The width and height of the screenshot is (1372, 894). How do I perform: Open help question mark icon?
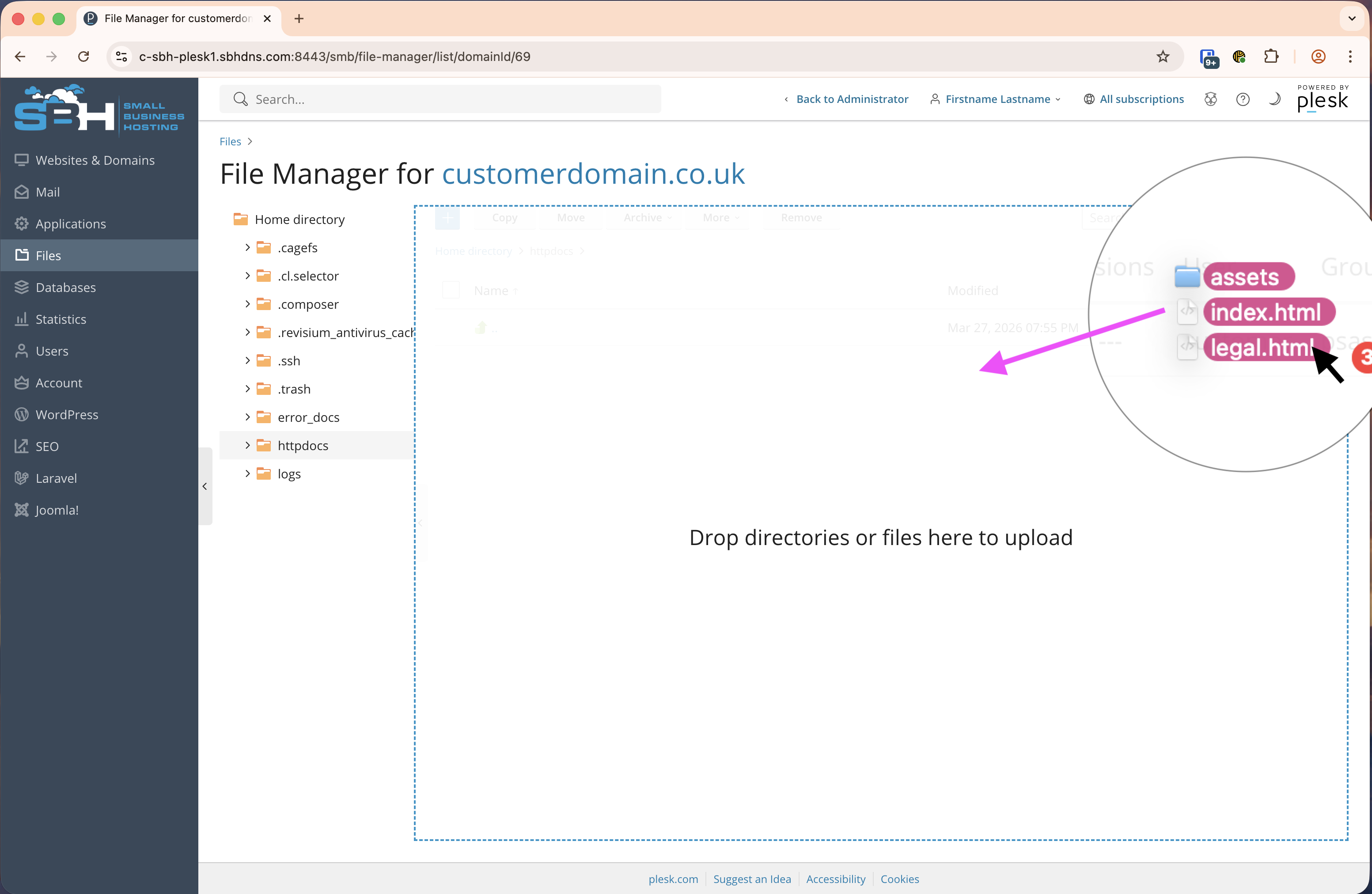(1243, 99)
